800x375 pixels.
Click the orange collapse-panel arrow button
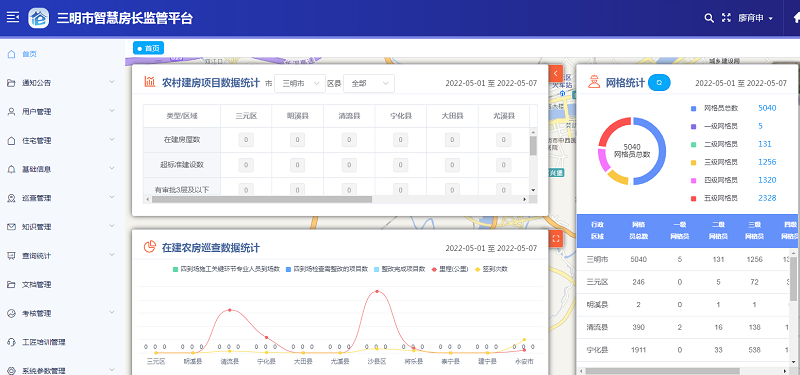pos(556,74)
